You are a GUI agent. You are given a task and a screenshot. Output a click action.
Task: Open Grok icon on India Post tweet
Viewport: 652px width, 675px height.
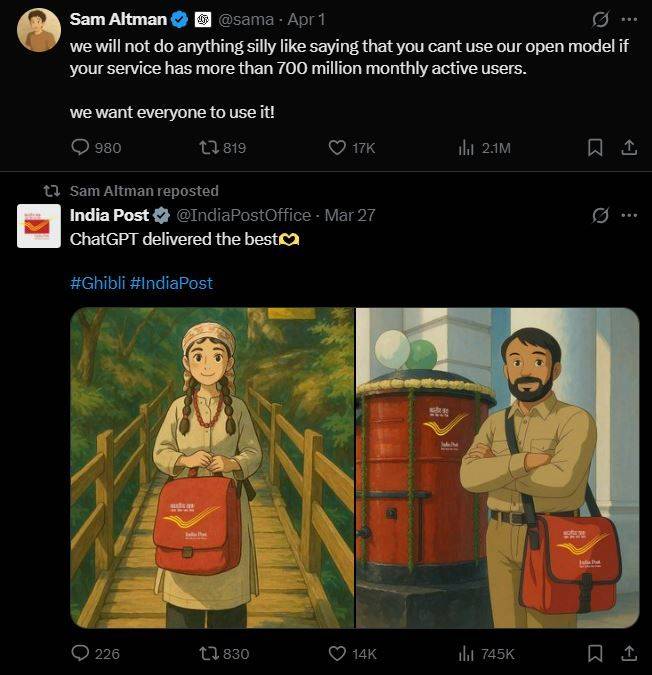point(601,215)
